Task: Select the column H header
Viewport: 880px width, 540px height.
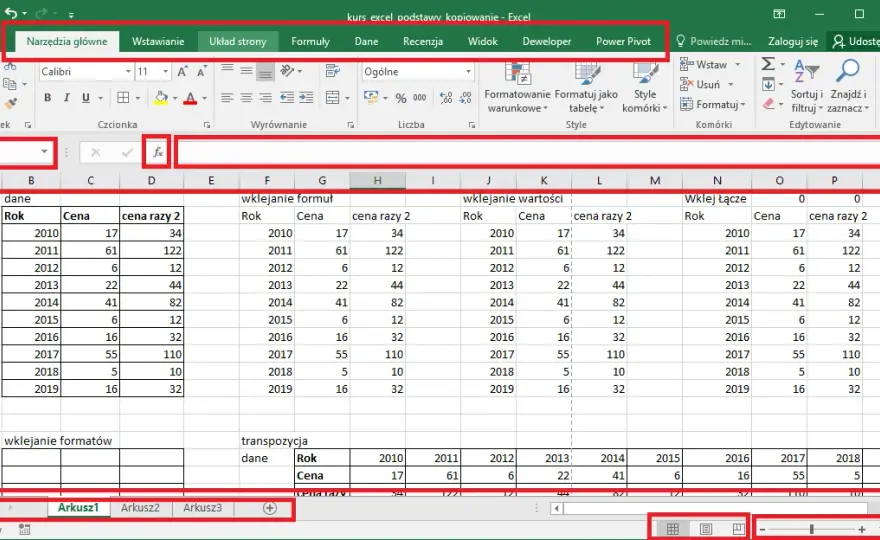Action: [377, 180]
